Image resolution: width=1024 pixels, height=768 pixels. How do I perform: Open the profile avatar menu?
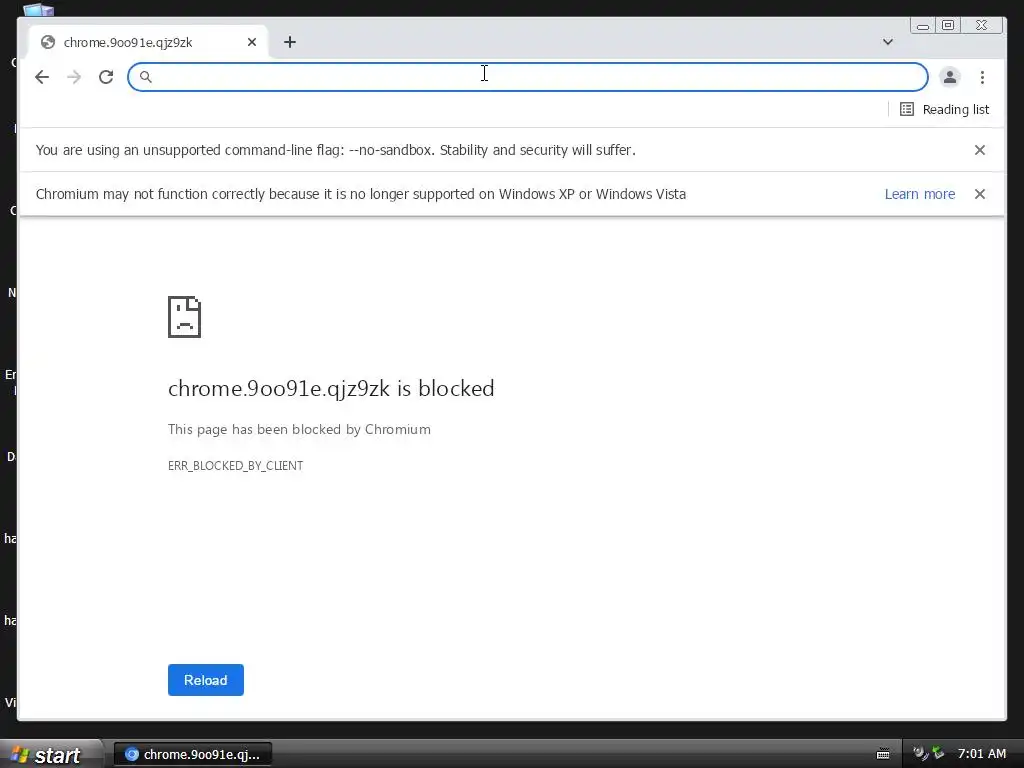point(950,77)
